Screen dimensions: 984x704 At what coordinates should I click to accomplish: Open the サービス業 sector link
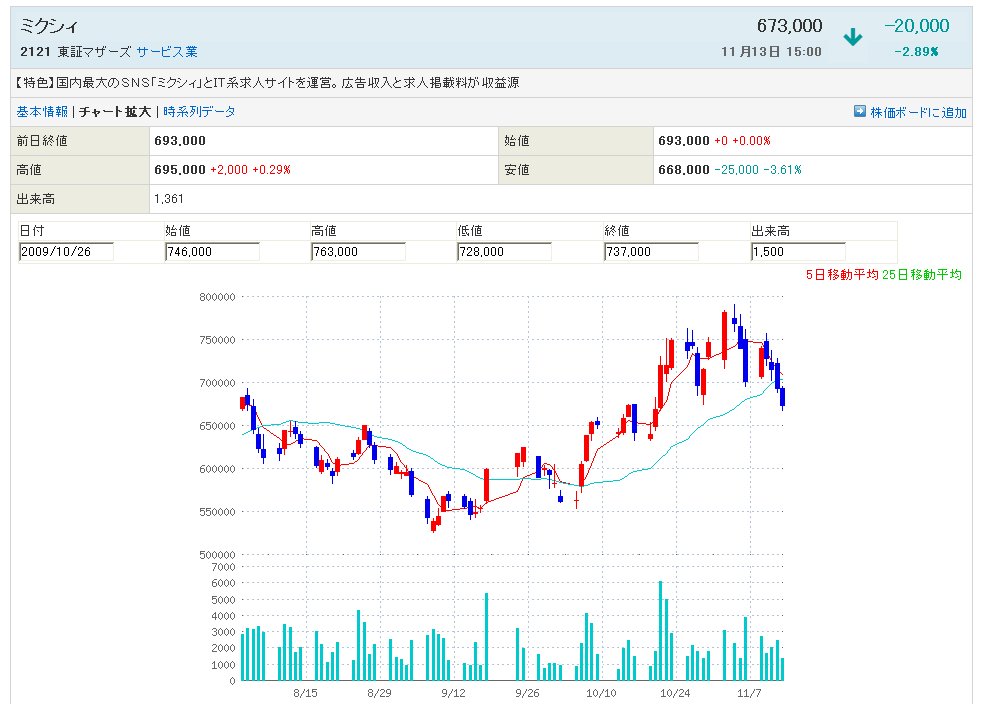(167, 51)
